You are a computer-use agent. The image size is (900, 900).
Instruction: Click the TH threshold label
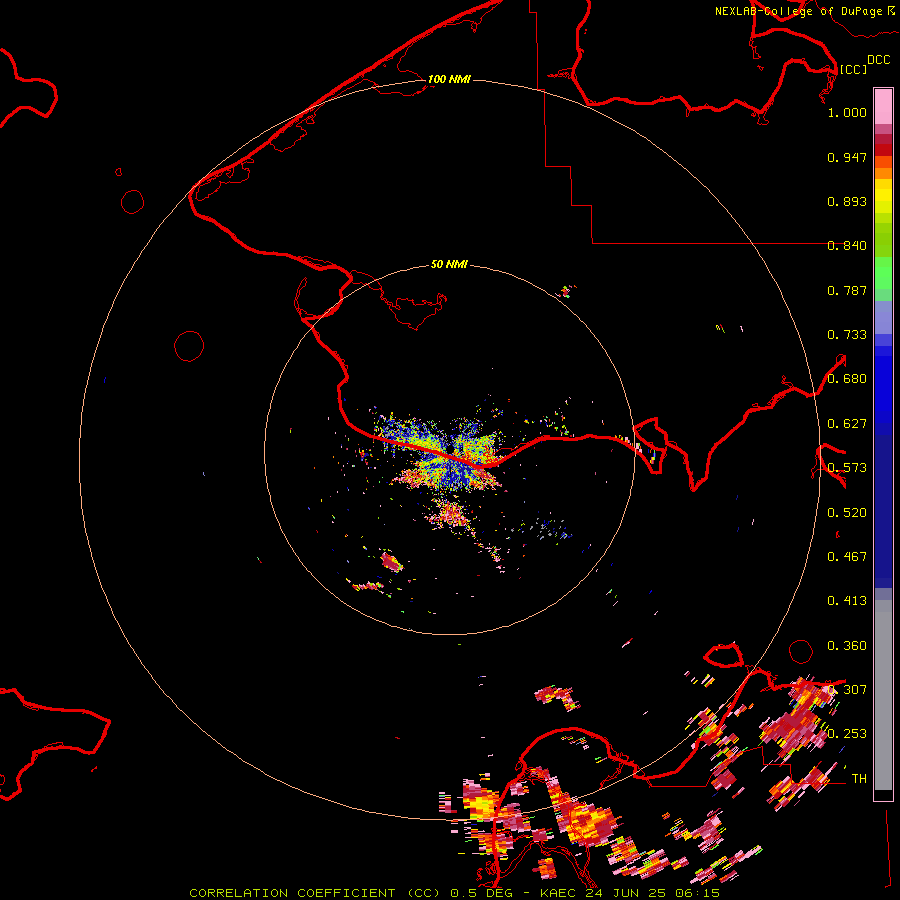pyautogui.click(x=859, y=779)
